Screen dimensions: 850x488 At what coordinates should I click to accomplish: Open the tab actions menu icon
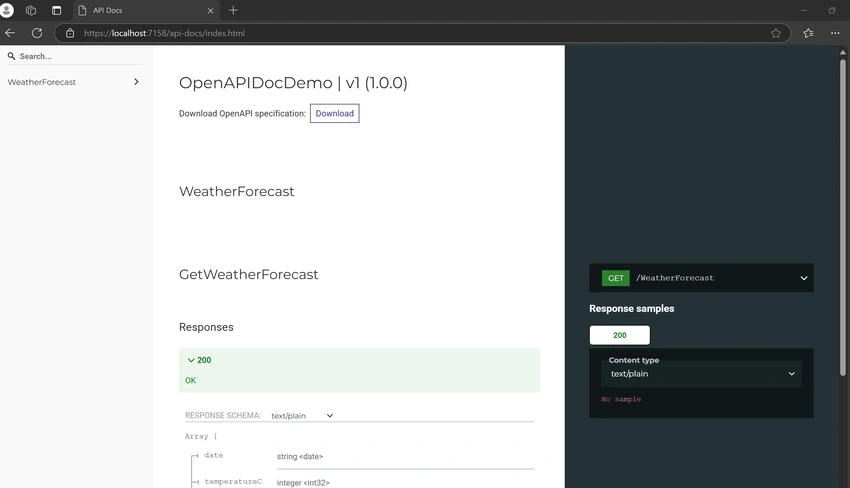(56, 10)
